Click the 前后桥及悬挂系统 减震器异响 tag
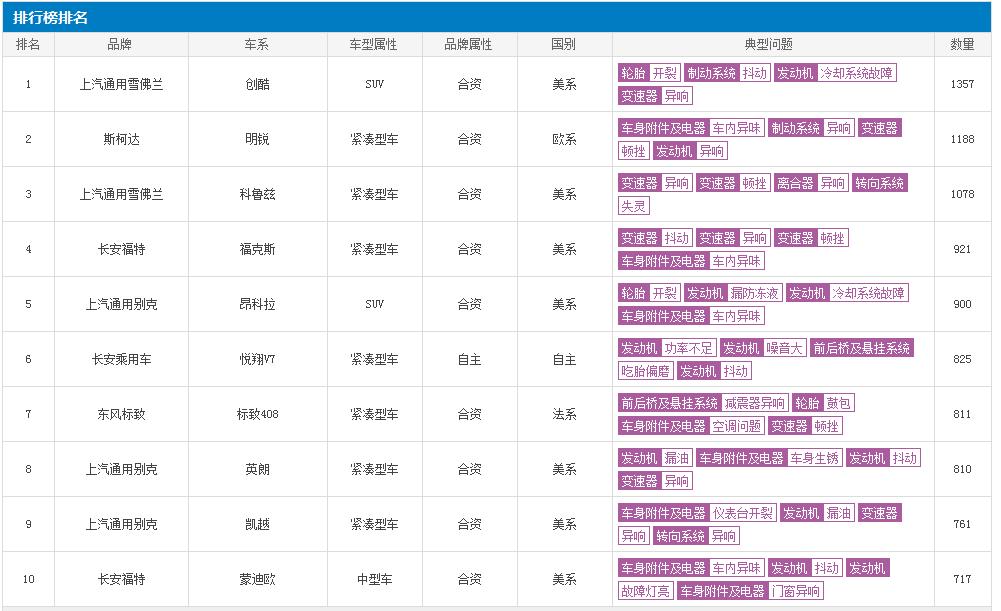The height and width of the screenshot is (611, 1001). [704, 402]
